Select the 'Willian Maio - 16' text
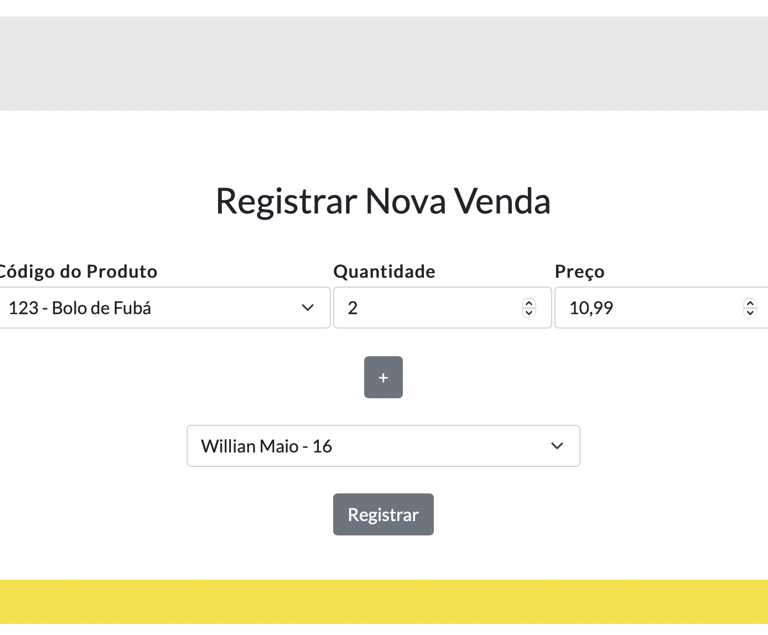This screenshot has height=635, width=768. click(x=266, y=446)
